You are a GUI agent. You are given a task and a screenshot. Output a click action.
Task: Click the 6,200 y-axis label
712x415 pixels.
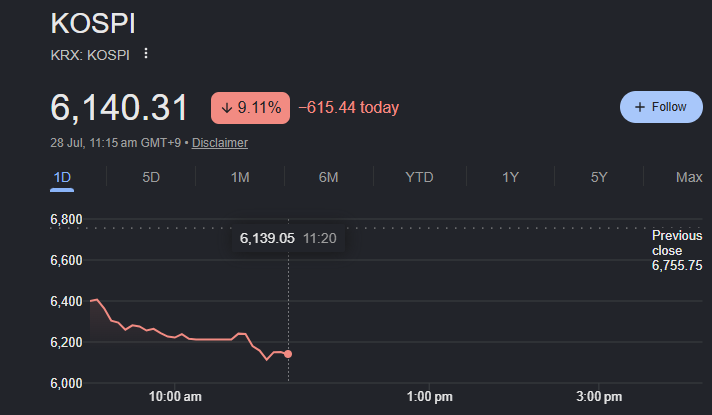[x=66, y=342]
